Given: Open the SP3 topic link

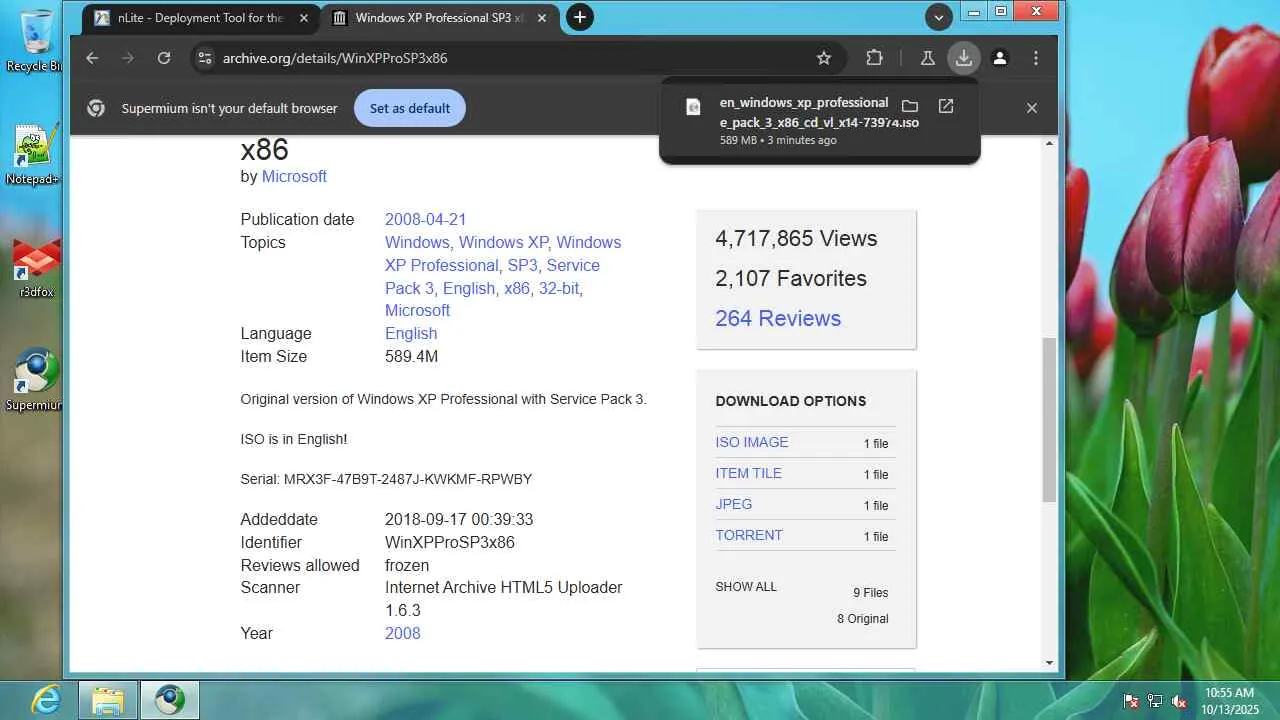Looking at the screenshot, I should point(522,265).
